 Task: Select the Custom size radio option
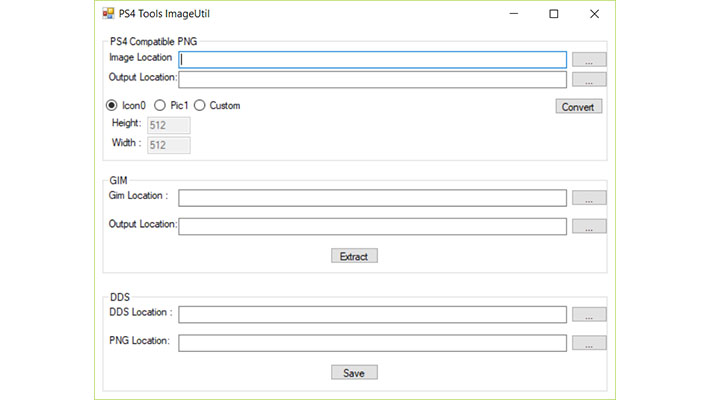point(200,106)
